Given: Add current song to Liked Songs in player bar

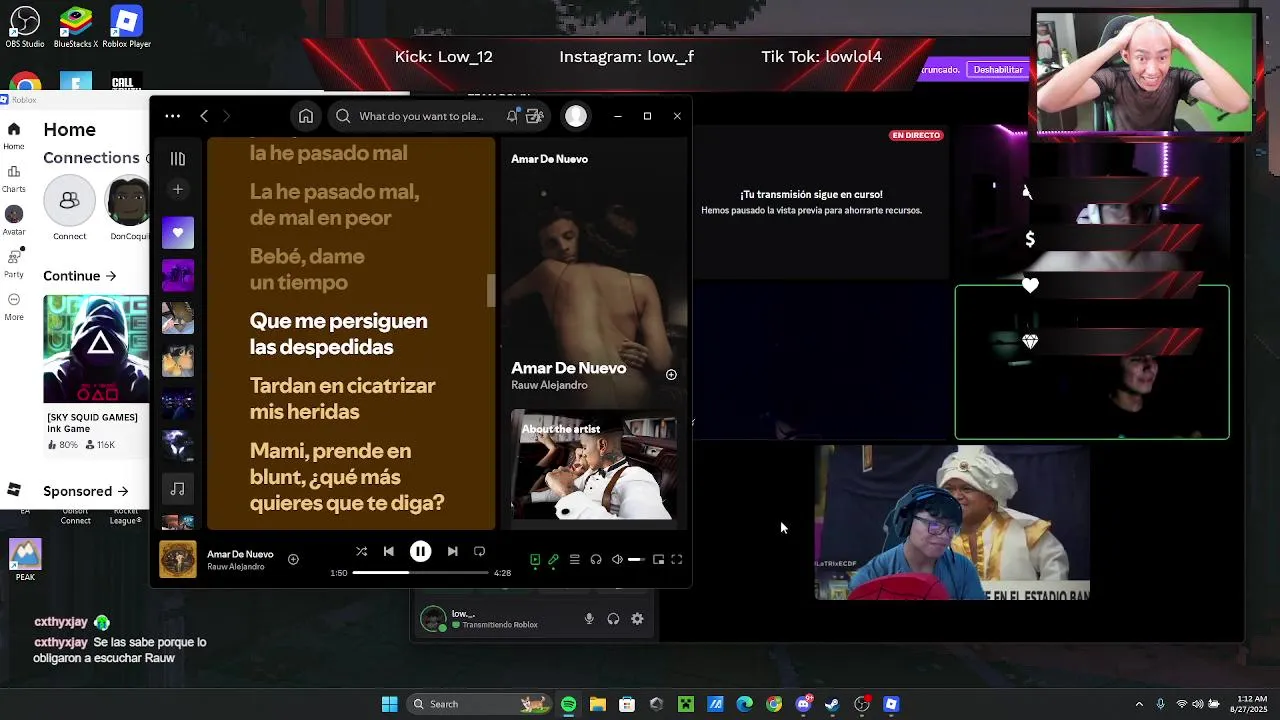Looking at the screenshot, I should [x=293, y=560].
